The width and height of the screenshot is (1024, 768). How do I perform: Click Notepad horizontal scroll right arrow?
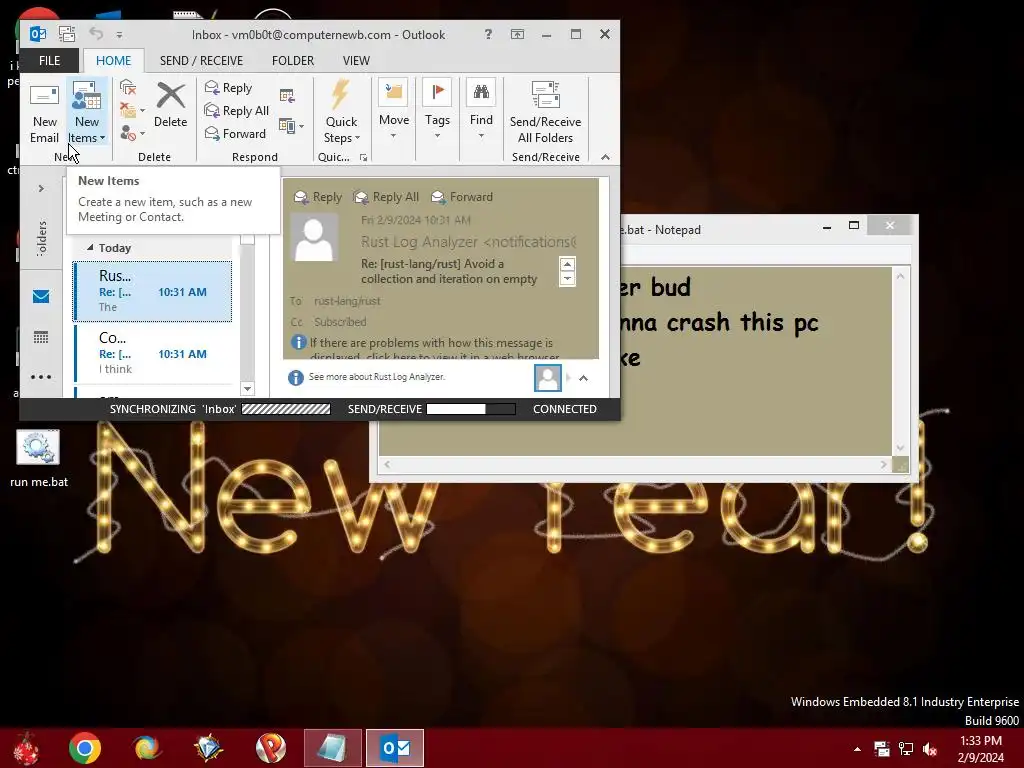click(x=883, y=464)
